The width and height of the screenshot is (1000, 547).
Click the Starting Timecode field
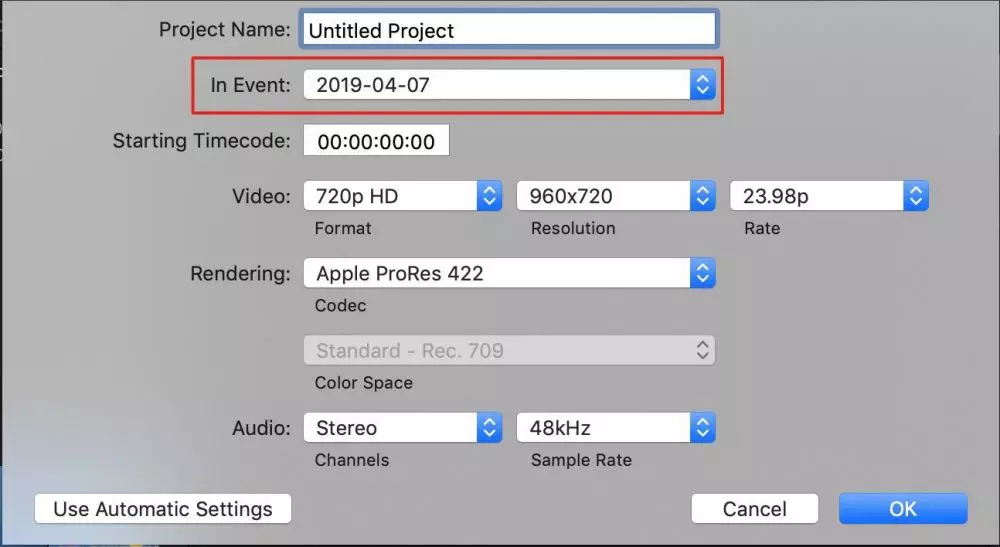pos(376,140)
